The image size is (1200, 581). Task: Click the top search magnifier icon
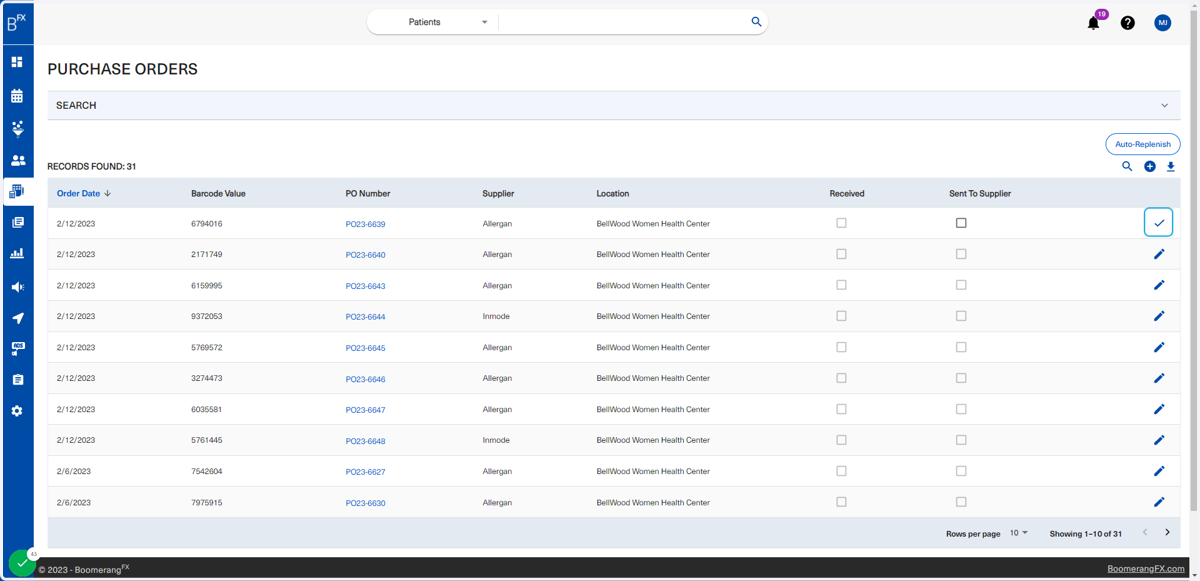click(756, 22)
